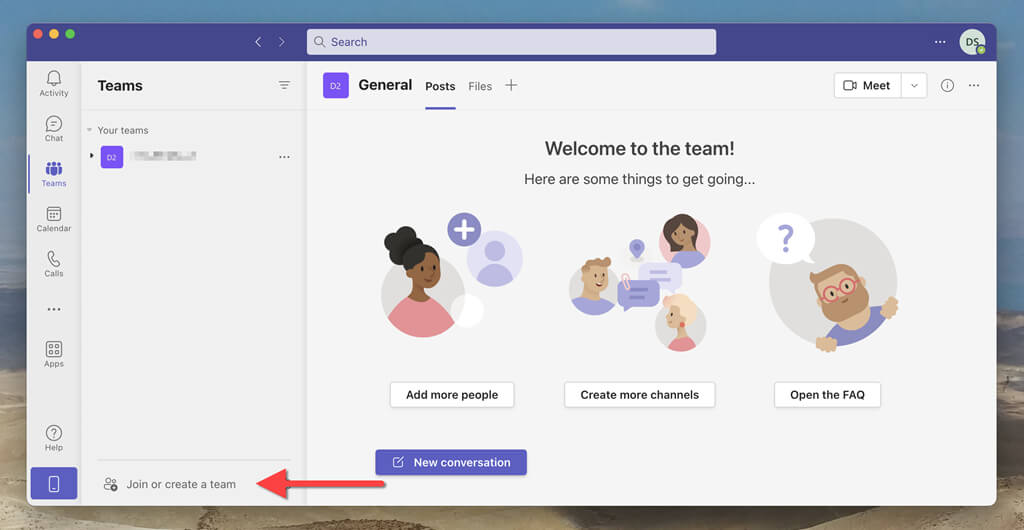Open the Calls section
Screen dimensions: 1024x530
point(54,264)
